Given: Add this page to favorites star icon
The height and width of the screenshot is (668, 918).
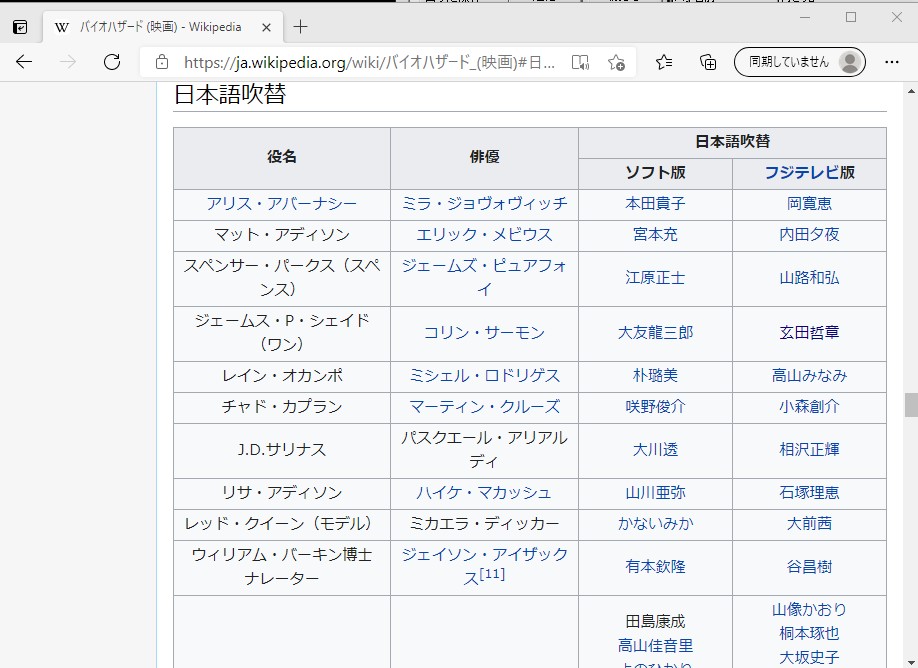Looking at the screenshot, I should pos(616,62).
